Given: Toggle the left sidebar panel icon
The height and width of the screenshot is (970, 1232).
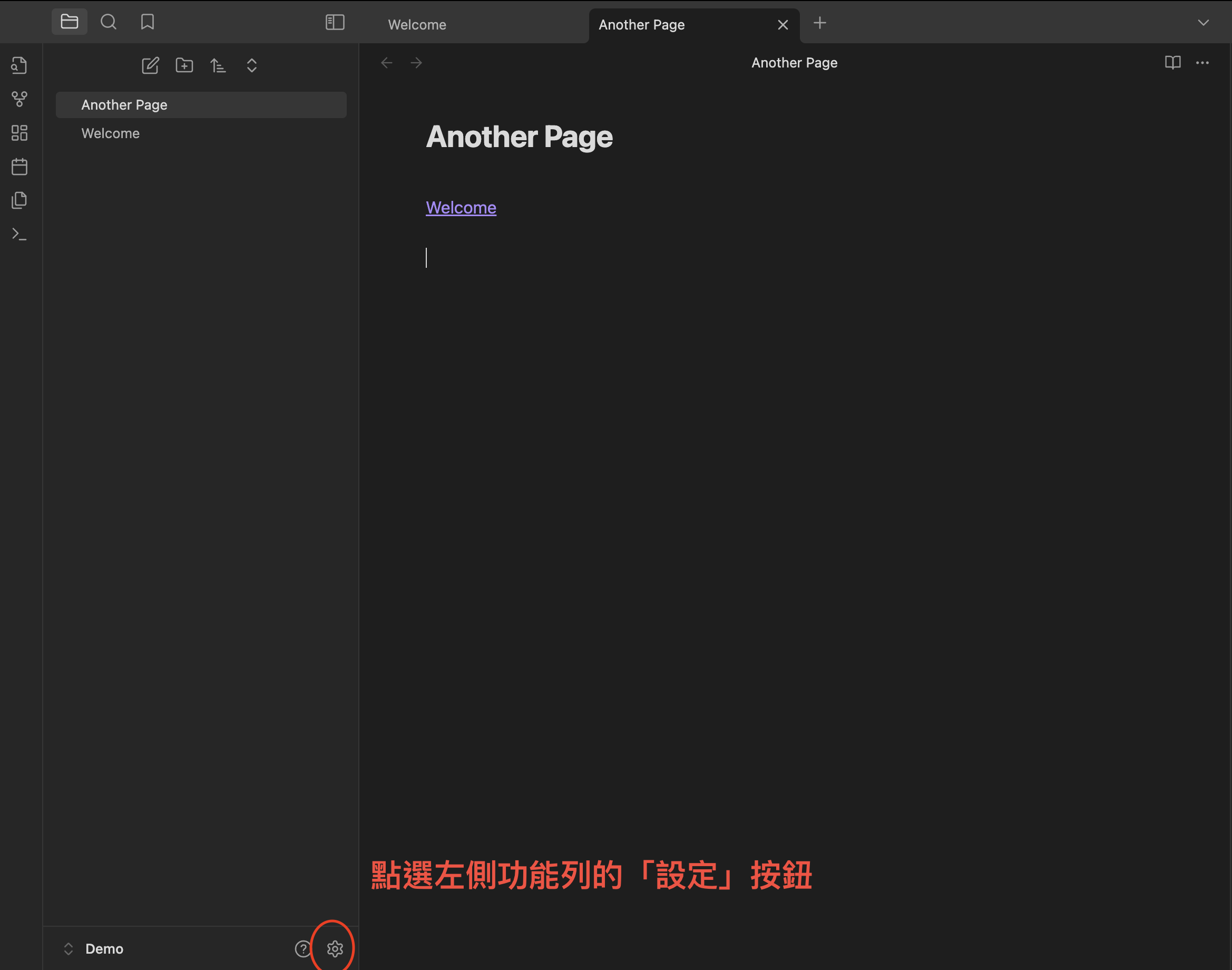Looking at the screenshot, I should 335,22.
